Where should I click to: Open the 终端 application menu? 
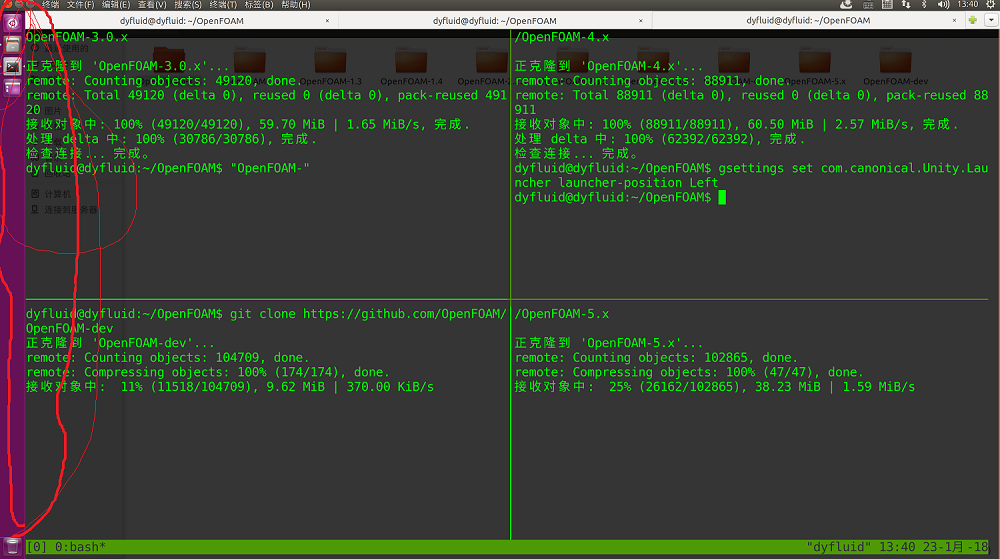coord(50,4)
